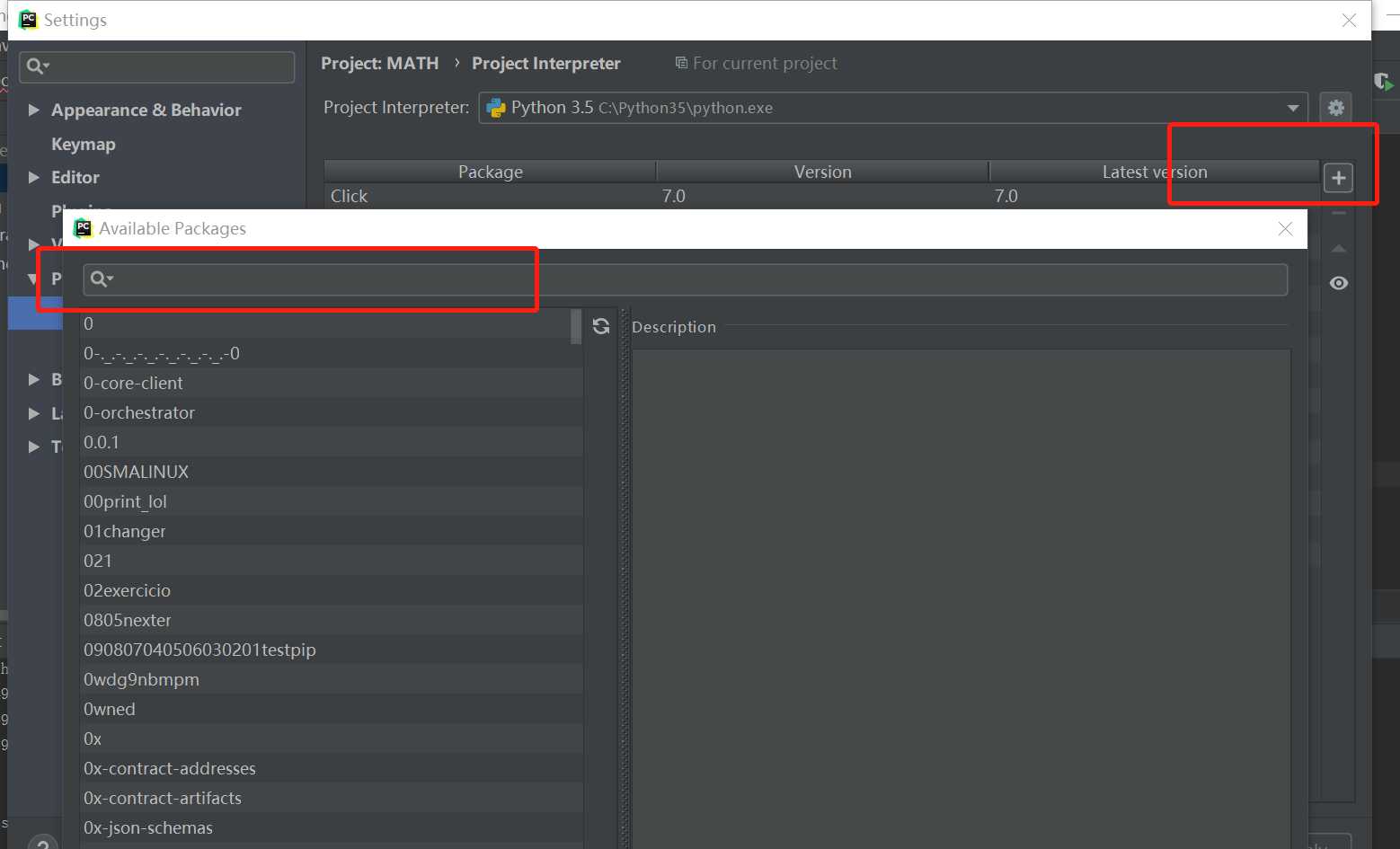
Task: Open the Project Interpreter dropdown
Action: click(893, 108)
